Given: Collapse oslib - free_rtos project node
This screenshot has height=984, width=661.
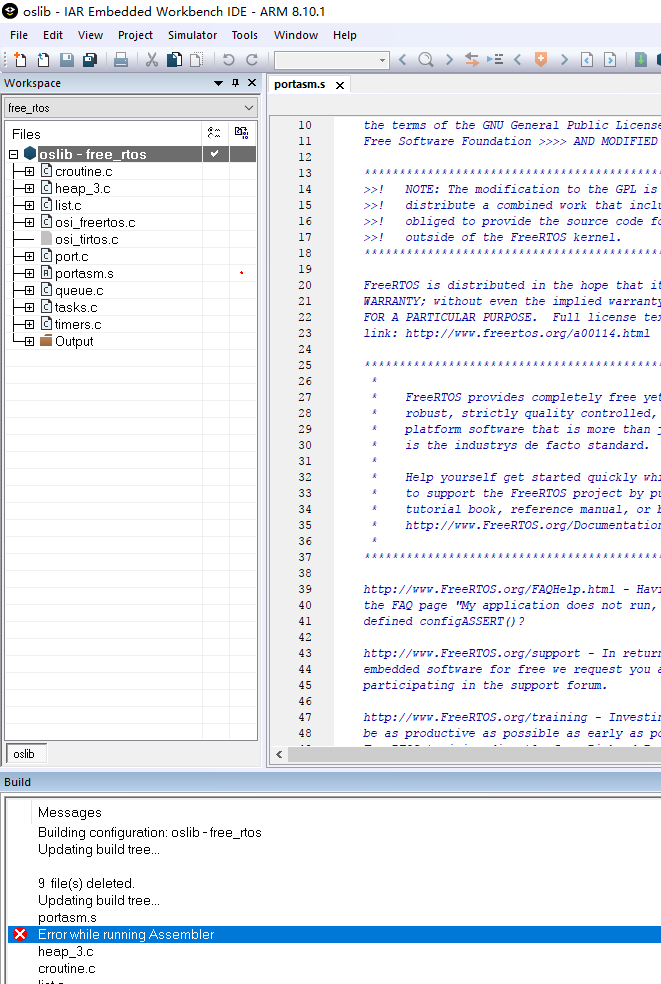Looking at the screenshot, I should click(13, 154).
